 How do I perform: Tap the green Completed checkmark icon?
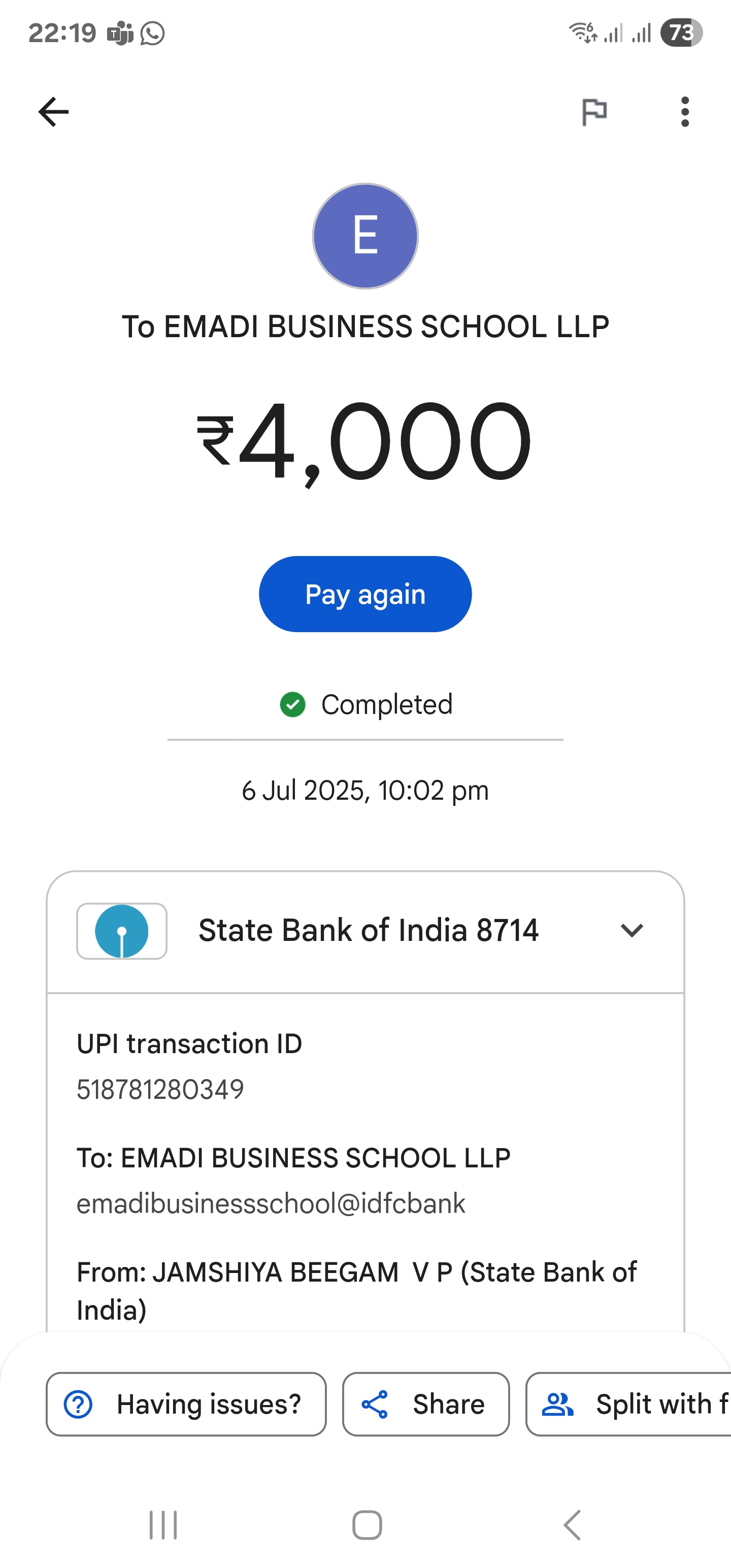point(293,705)
